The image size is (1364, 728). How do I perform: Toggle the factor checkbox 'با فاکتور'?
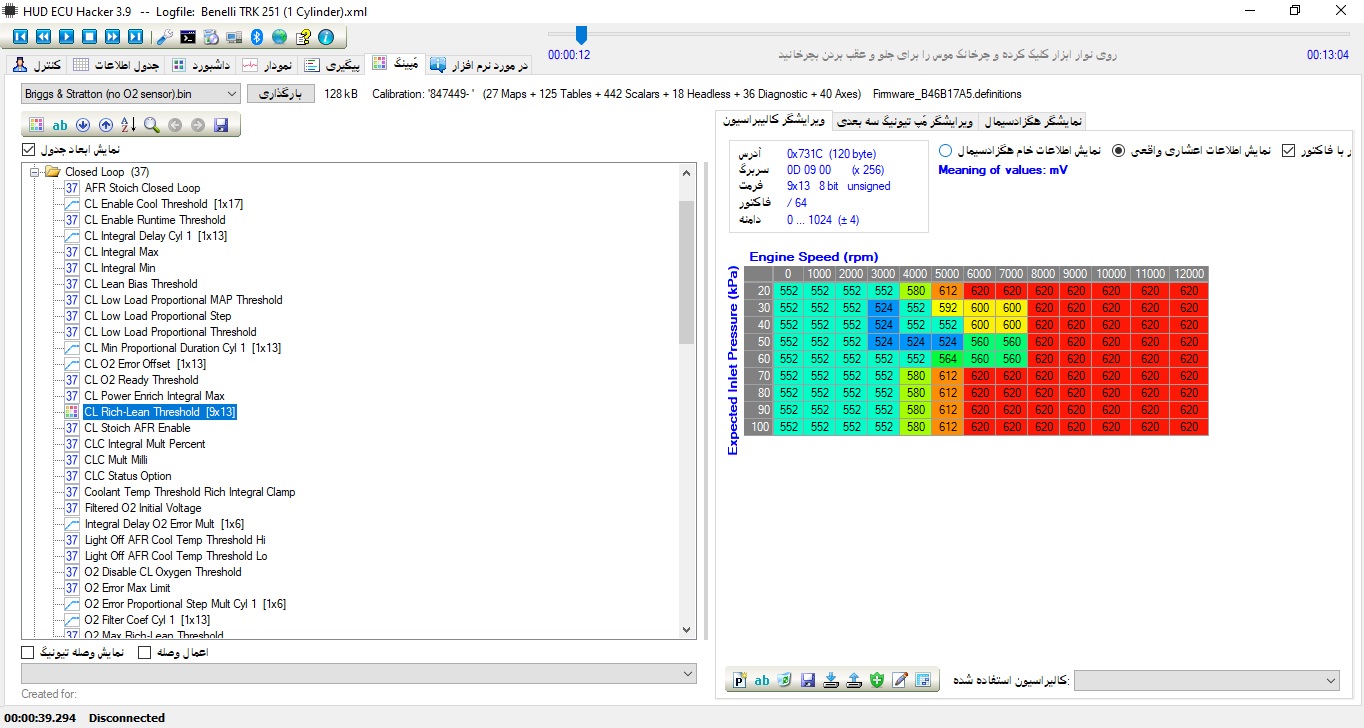click(x=1288, y=150)
